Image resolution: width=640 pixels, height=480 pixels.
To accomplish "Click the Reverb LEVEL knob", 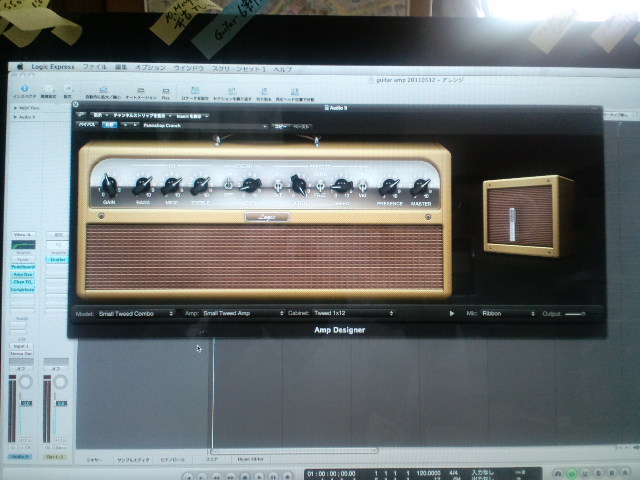I will coord(251,185).
